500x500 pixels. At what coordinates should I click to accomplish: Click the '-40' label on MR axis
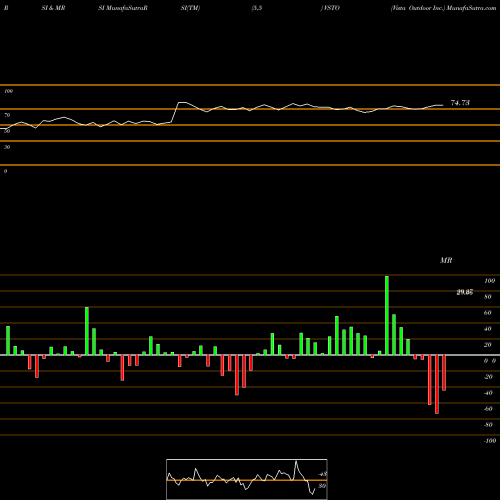click(x=488, y=393)
